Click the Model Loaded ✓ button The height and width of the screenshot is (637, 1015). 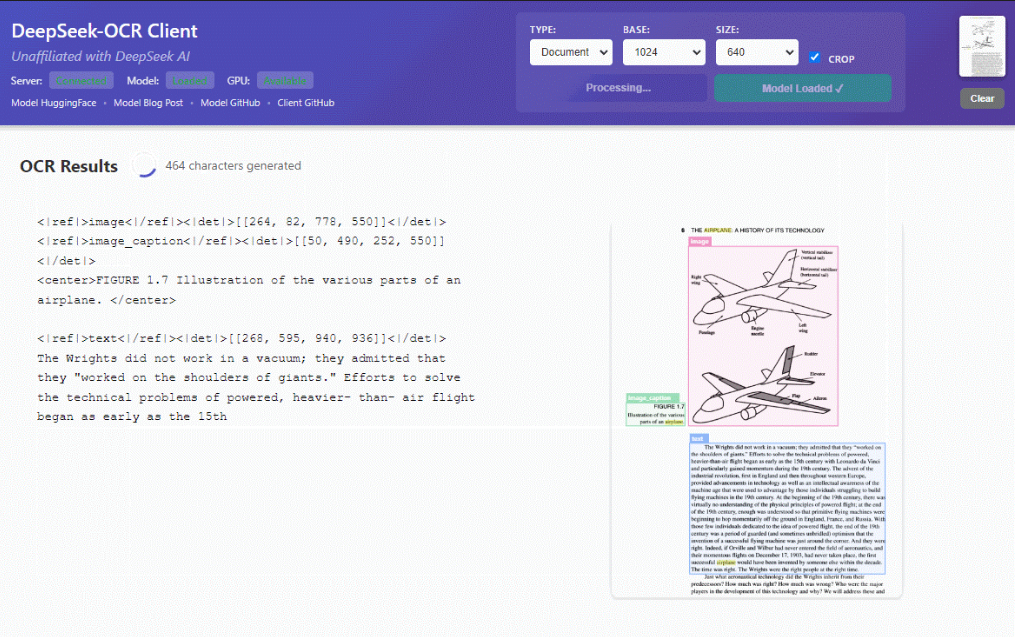tap(802, 88)
